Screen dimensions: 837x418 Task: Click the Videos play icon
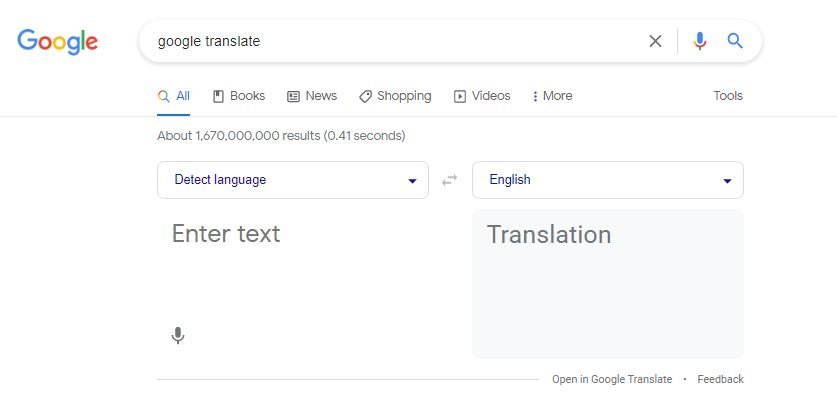click(x=460, y=97)
